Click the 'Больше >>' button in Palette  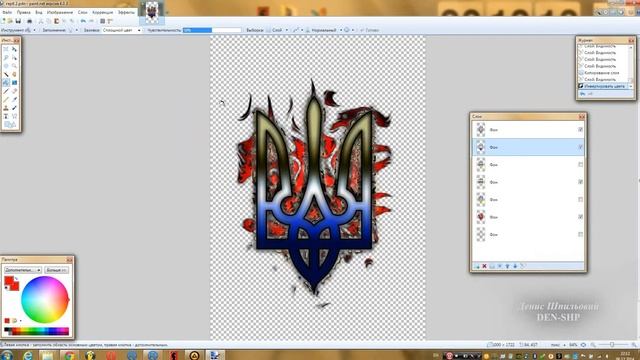pos(56,270)
